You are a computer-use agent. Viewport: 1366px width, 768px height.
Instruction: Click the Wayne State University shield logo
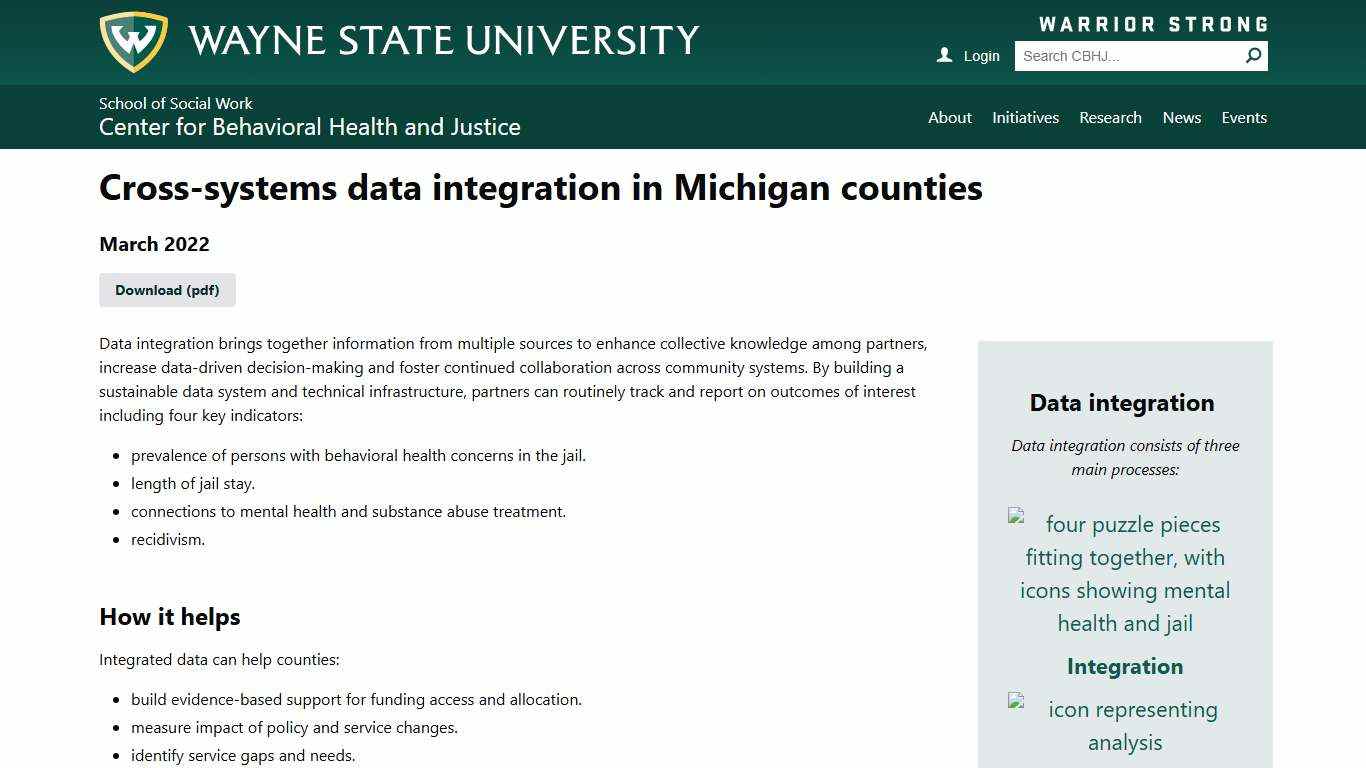tap(133, 41)
